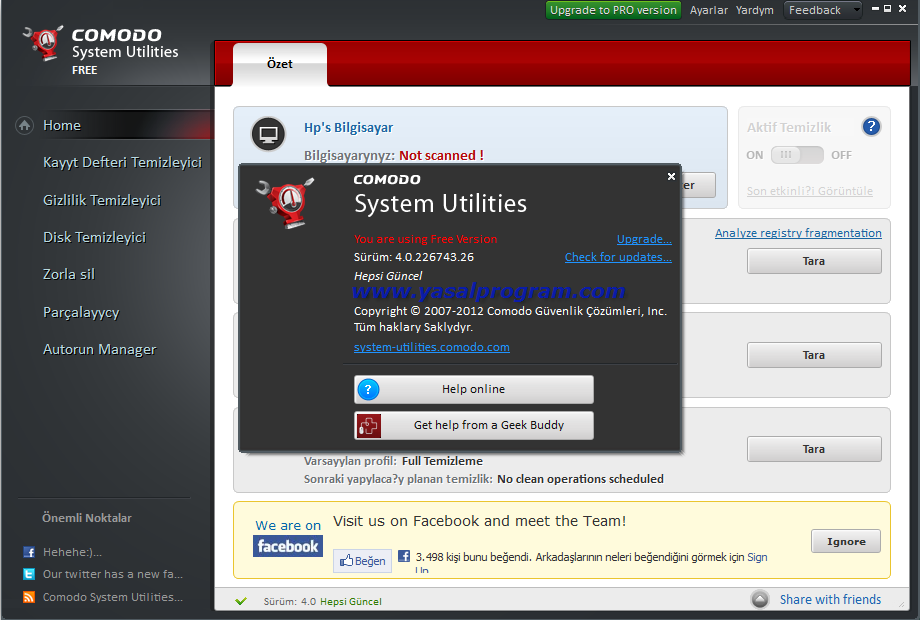Click 'No clean operations scheduled' text
This screenshot has width=920, height=620.
(x=580, y=479)
